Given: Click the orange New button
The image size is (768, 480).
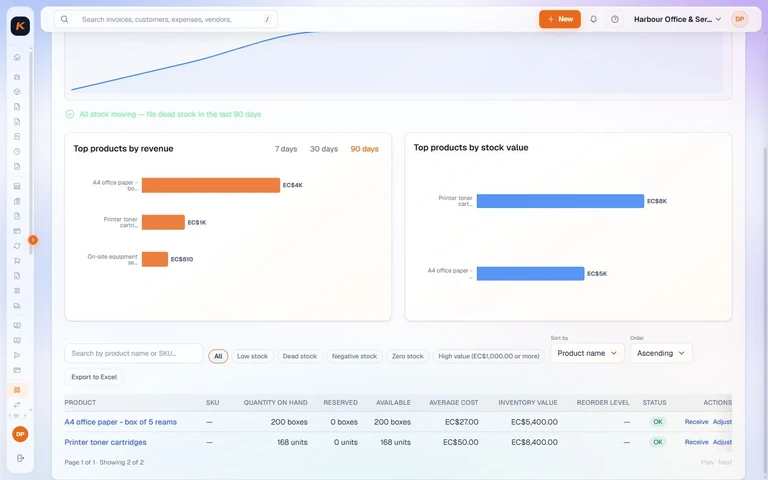Looking at the screenshot, I should click(560, 19).
